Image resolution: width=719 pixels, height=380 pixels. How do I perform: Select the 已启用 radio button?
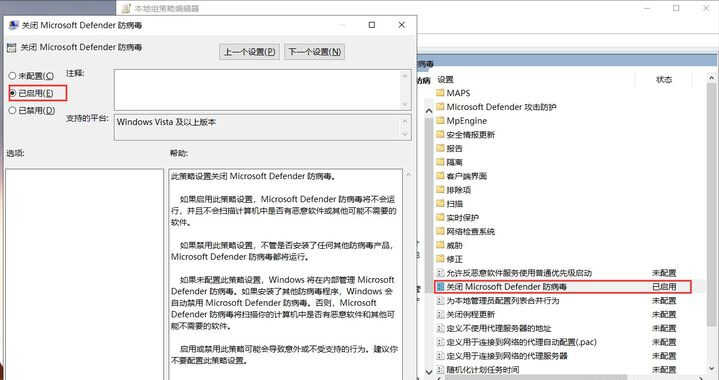(12, 93)
